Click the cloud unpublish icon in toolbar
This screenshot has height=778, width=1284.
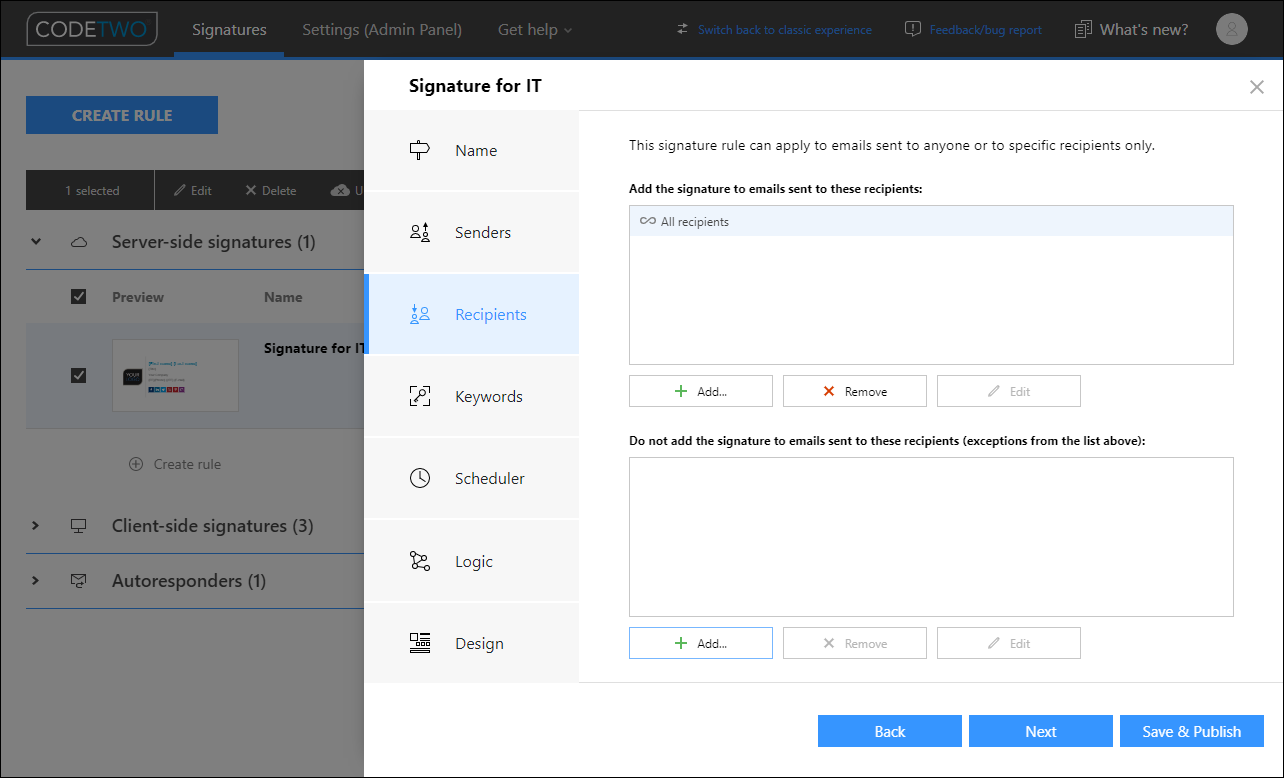coord(340,190)
